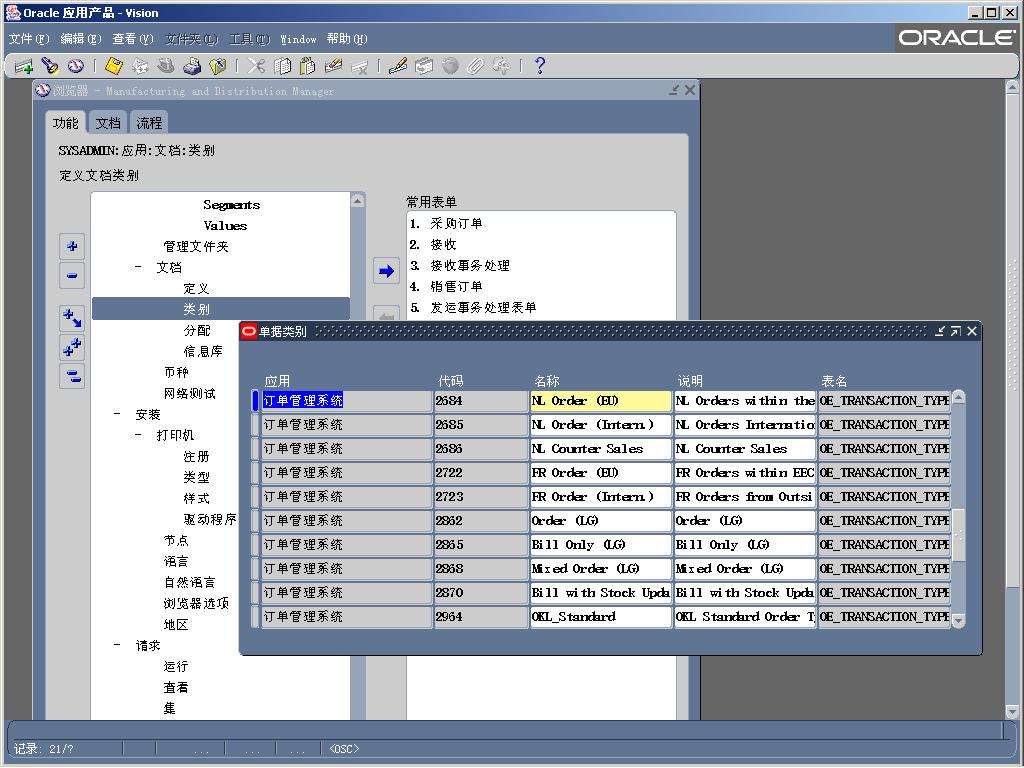Screen dimensions: 1024x768
Task: Click the New record toolbar icon
Action: 24,66
